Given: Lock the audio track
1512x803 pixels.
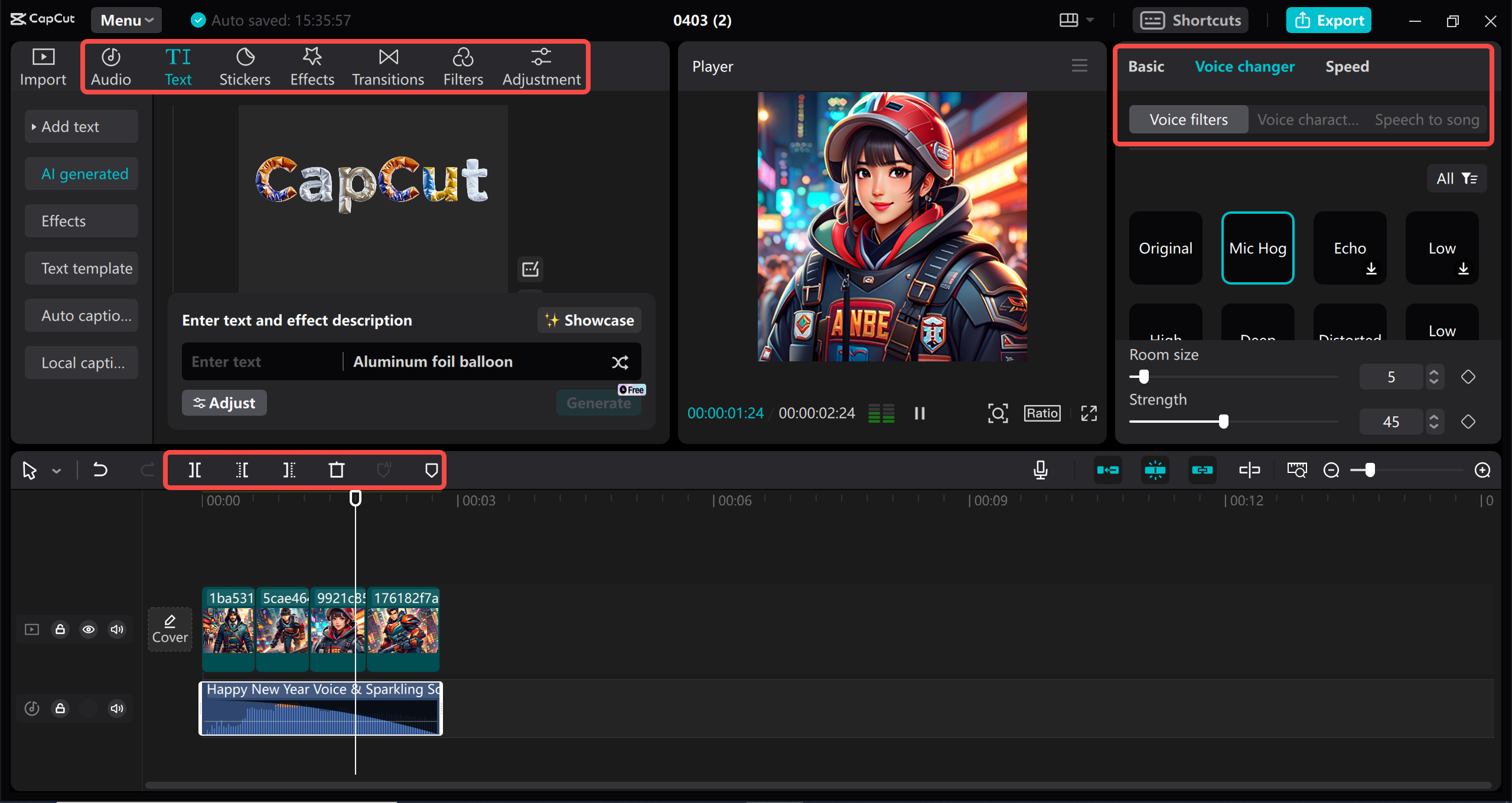Looking at the screenshot, I should 60,708.
